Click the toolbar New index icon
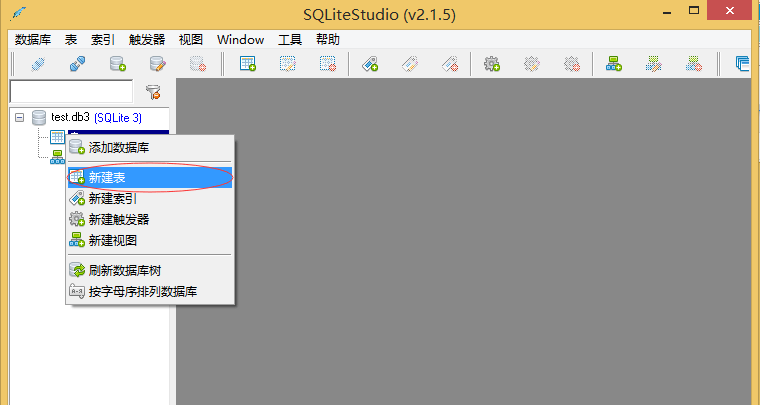Image resolution: width=760 pixels, height=405 pixels. coord(370,64)
